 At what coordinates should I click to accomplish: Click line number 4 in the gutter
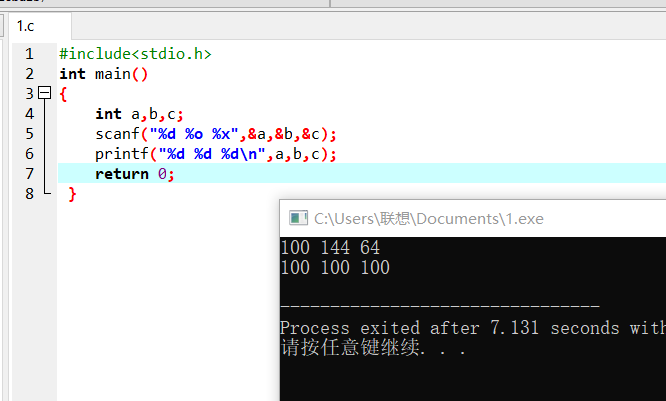29,114
